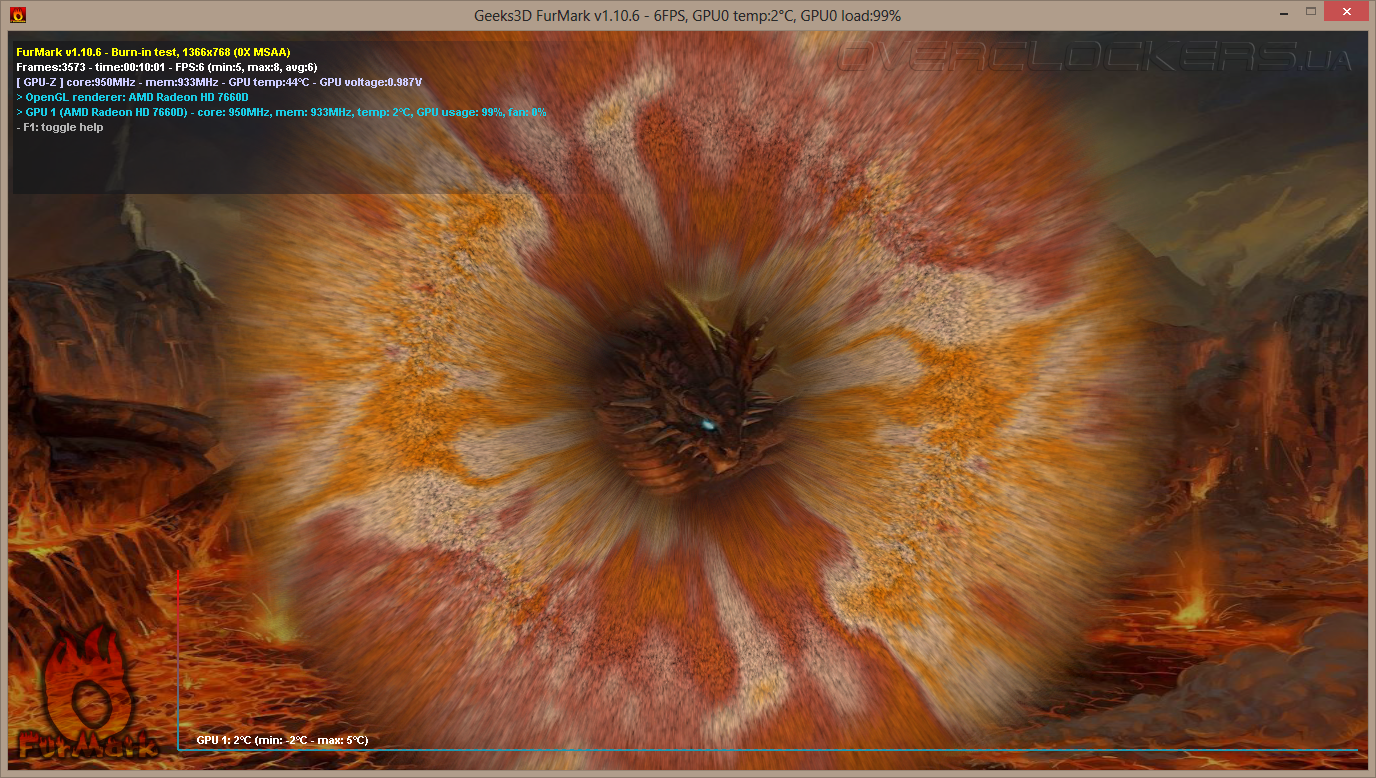Maximize the FurMark window
The image size is (1376, 778).
pyautogui.click(x=1310, y=12)
